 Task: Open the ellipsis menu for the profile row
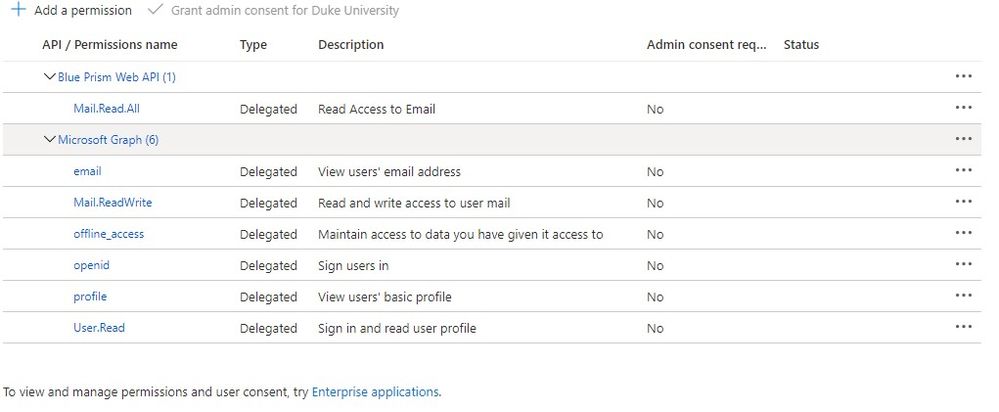point(963,296)
